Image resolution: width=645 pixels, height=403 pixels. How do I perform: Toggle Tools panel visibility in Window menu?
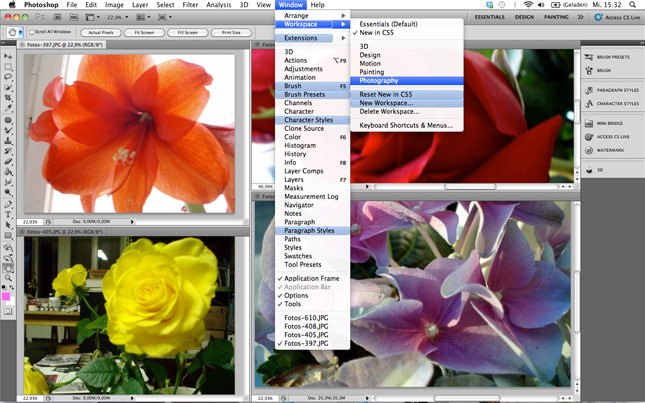point(292,304)
